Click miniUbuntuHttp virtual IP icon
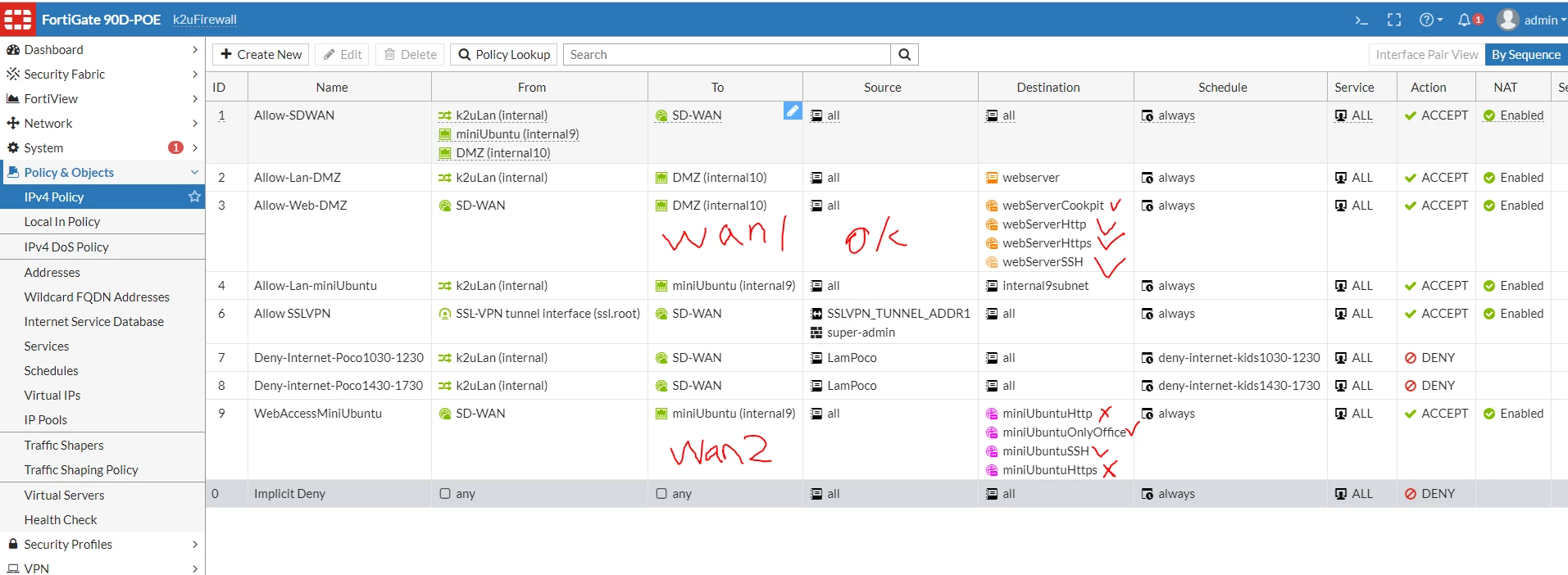This screenshot has height=575, width=1568. coord(992,414)
